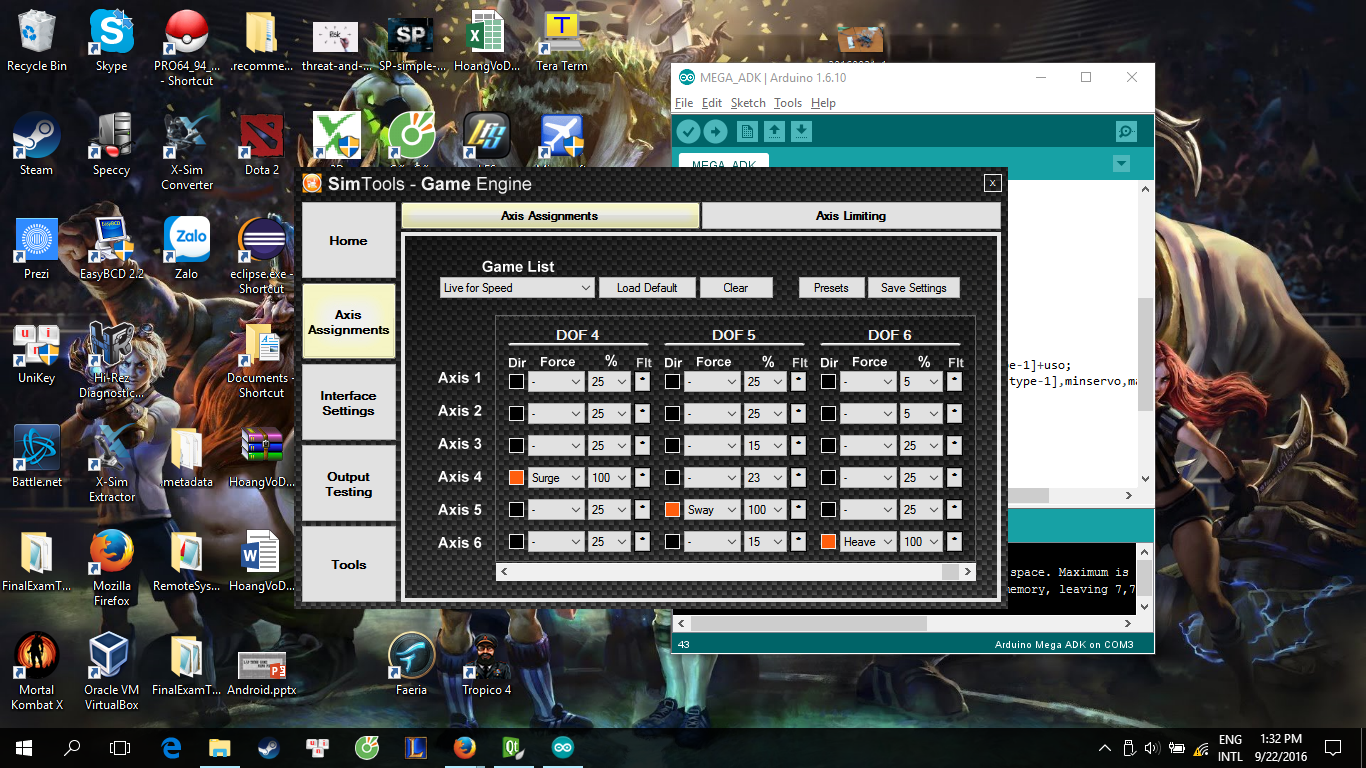
Task: Open the Serial Monitor icon in Arduino
Action: click(x=1126, y=131)
